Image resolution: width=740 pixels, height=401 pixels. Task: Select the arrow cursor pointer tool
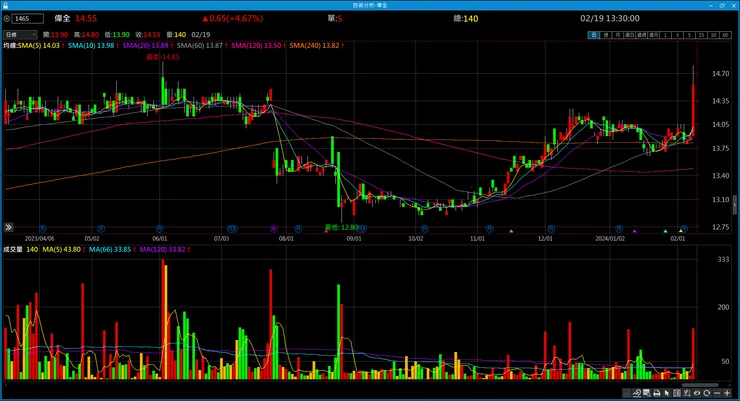point(666,393)
